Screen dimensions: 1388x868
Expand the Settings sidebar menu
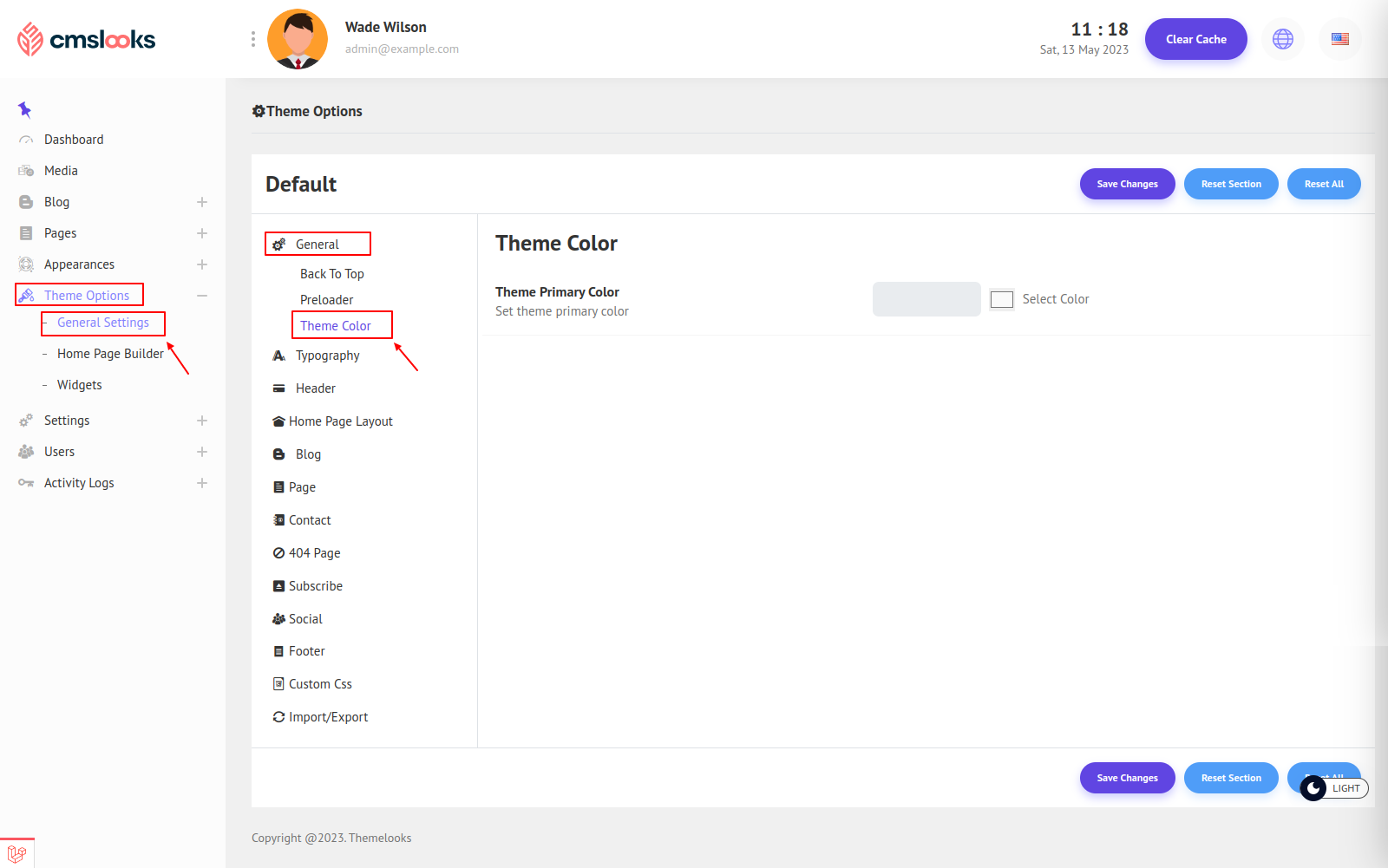202,421
